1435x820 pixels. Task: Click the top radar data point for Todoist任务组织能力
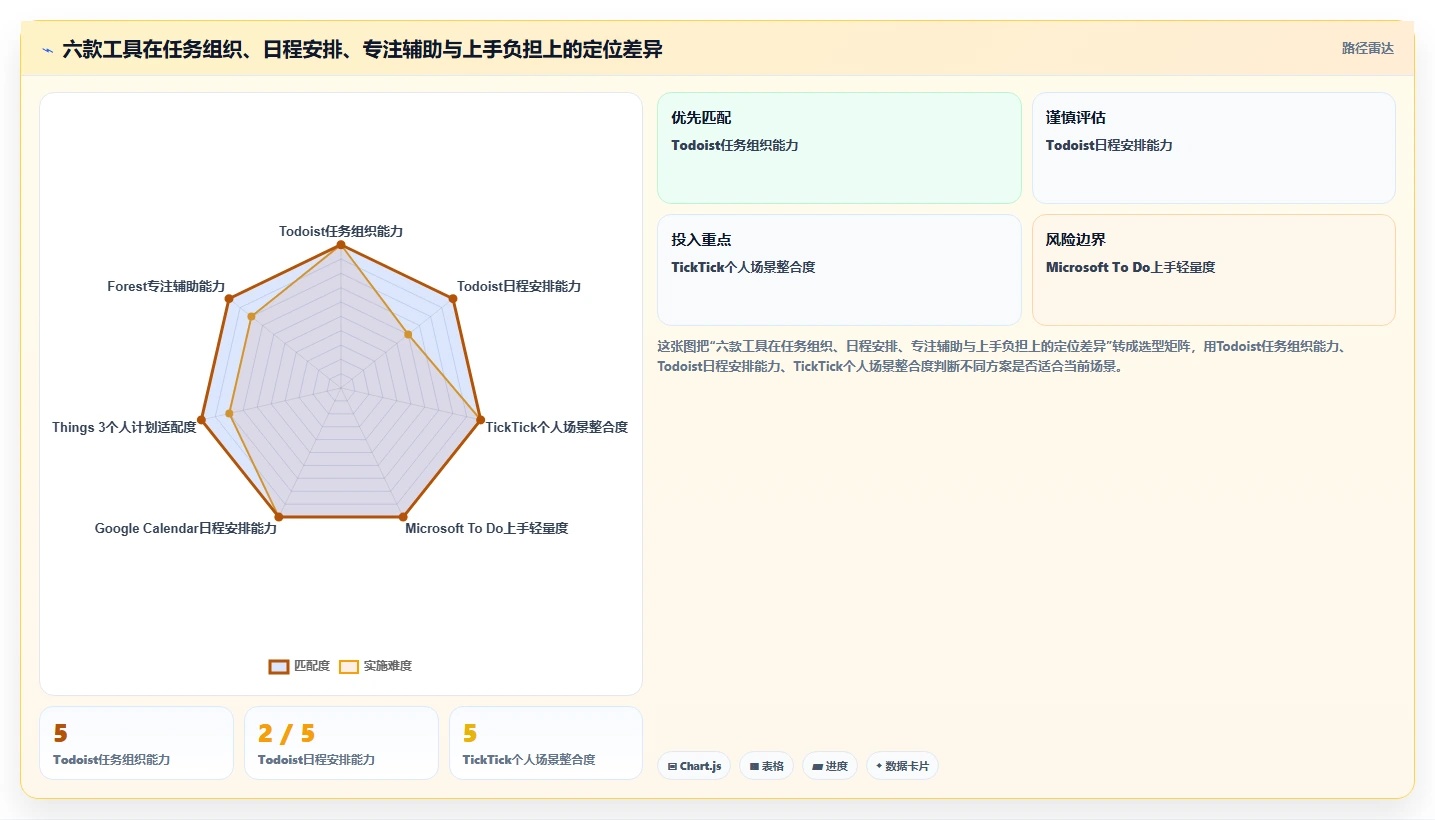point(341,245)
